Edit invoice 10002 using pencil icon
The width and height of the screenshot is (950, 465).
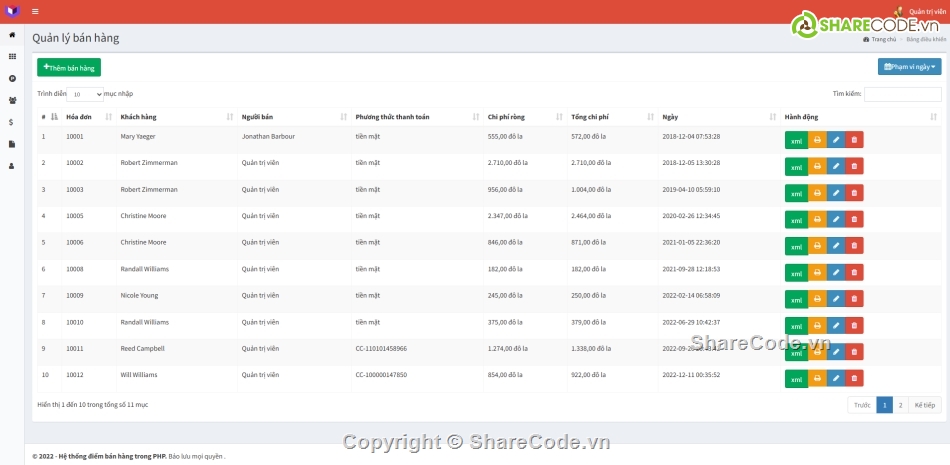836,166
